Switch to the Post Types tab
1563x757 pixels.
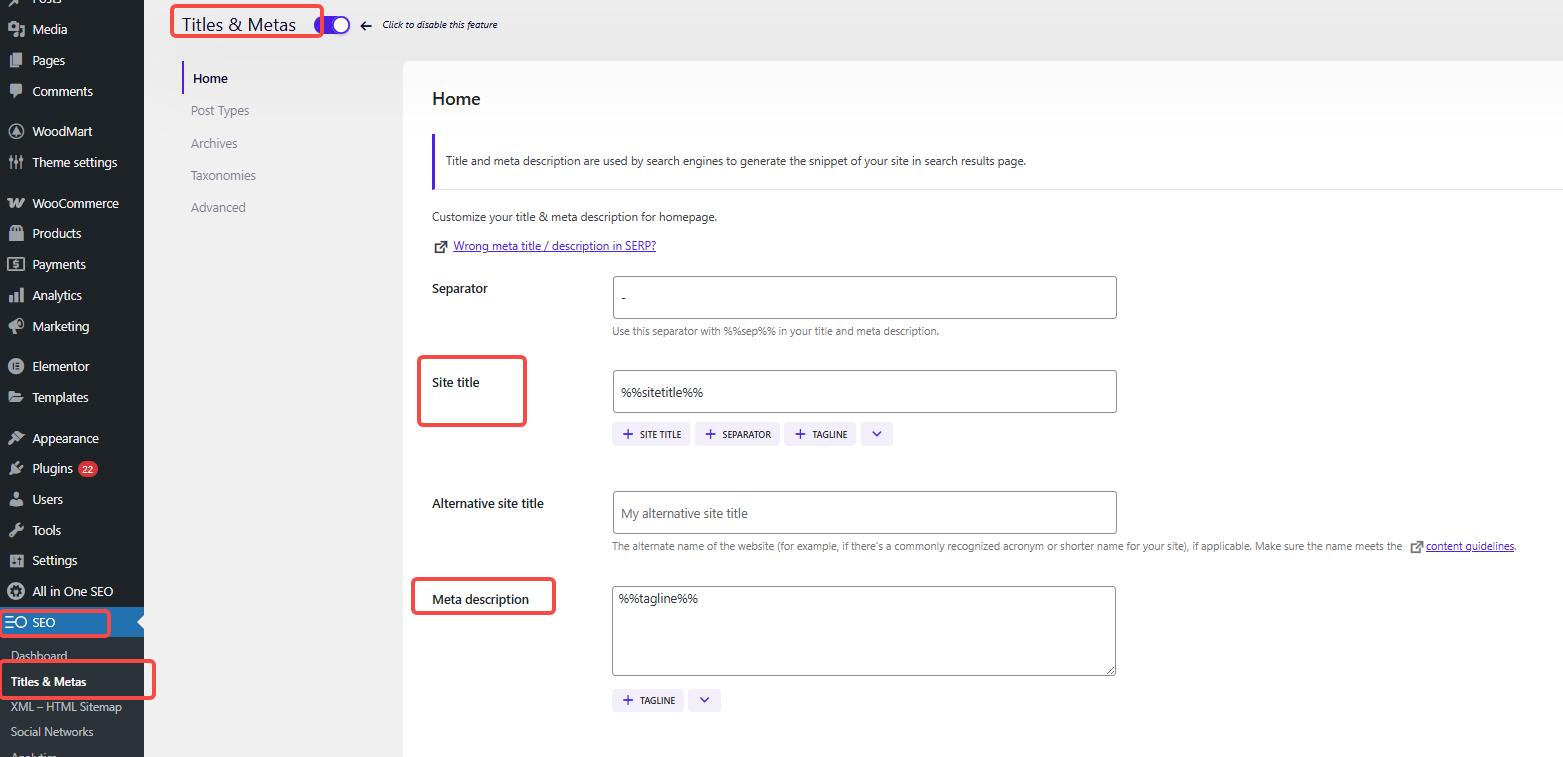221,110
